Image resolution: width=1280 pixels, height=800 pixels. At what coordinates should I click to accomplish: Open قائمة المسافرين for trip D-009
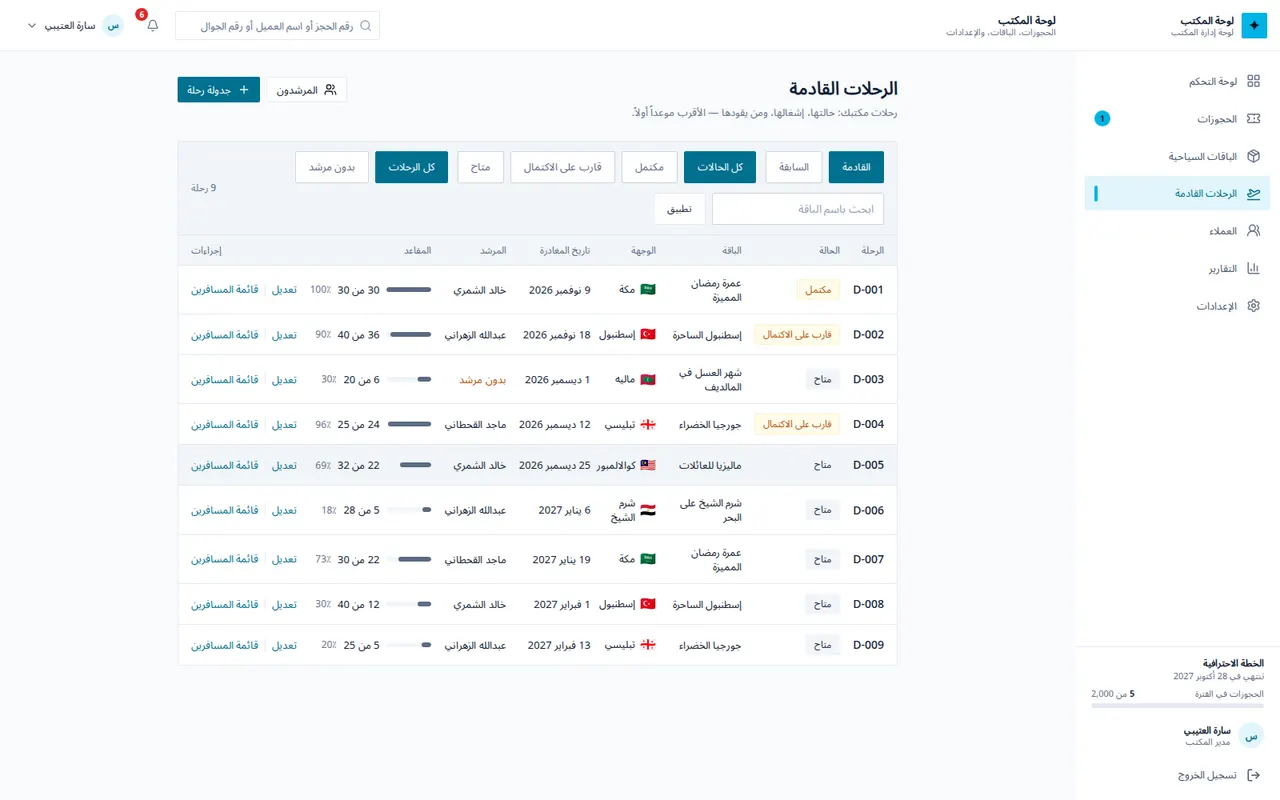tap(225, 646)
